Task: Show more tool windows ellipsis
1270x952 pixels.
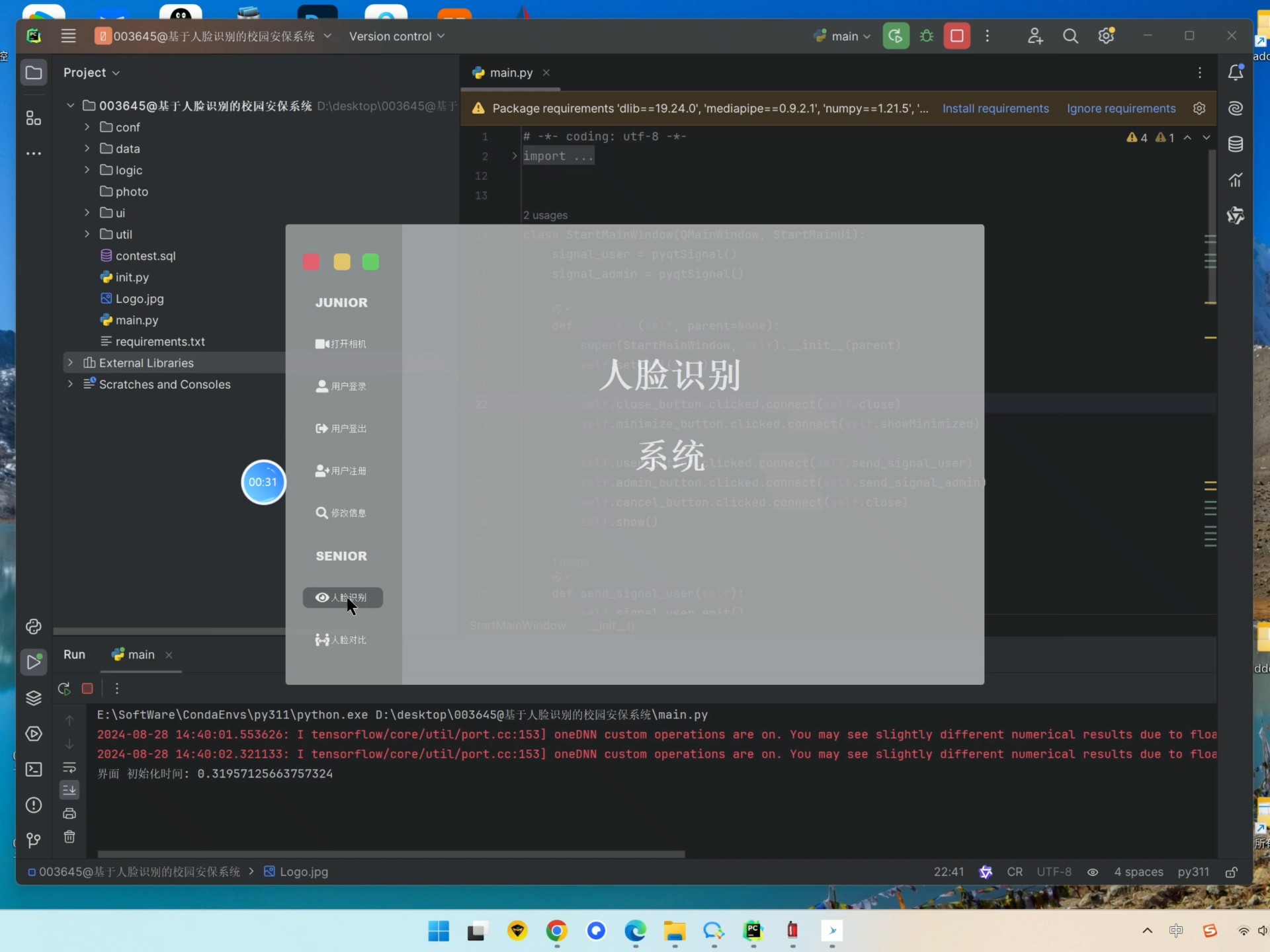Action: [x=34, y=153]
